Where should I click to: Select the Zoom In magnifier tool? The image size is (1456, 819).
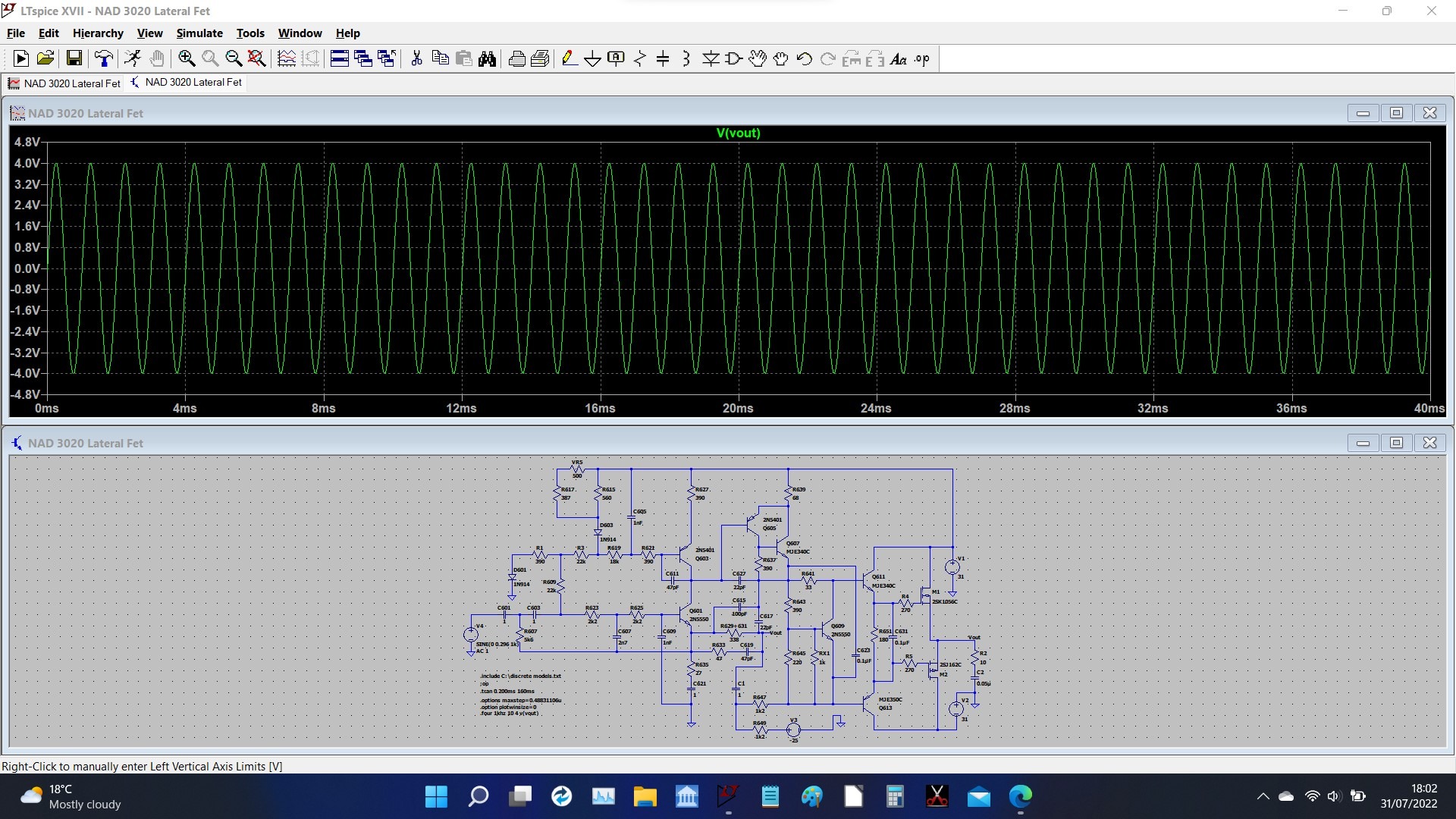click(187, 58)
